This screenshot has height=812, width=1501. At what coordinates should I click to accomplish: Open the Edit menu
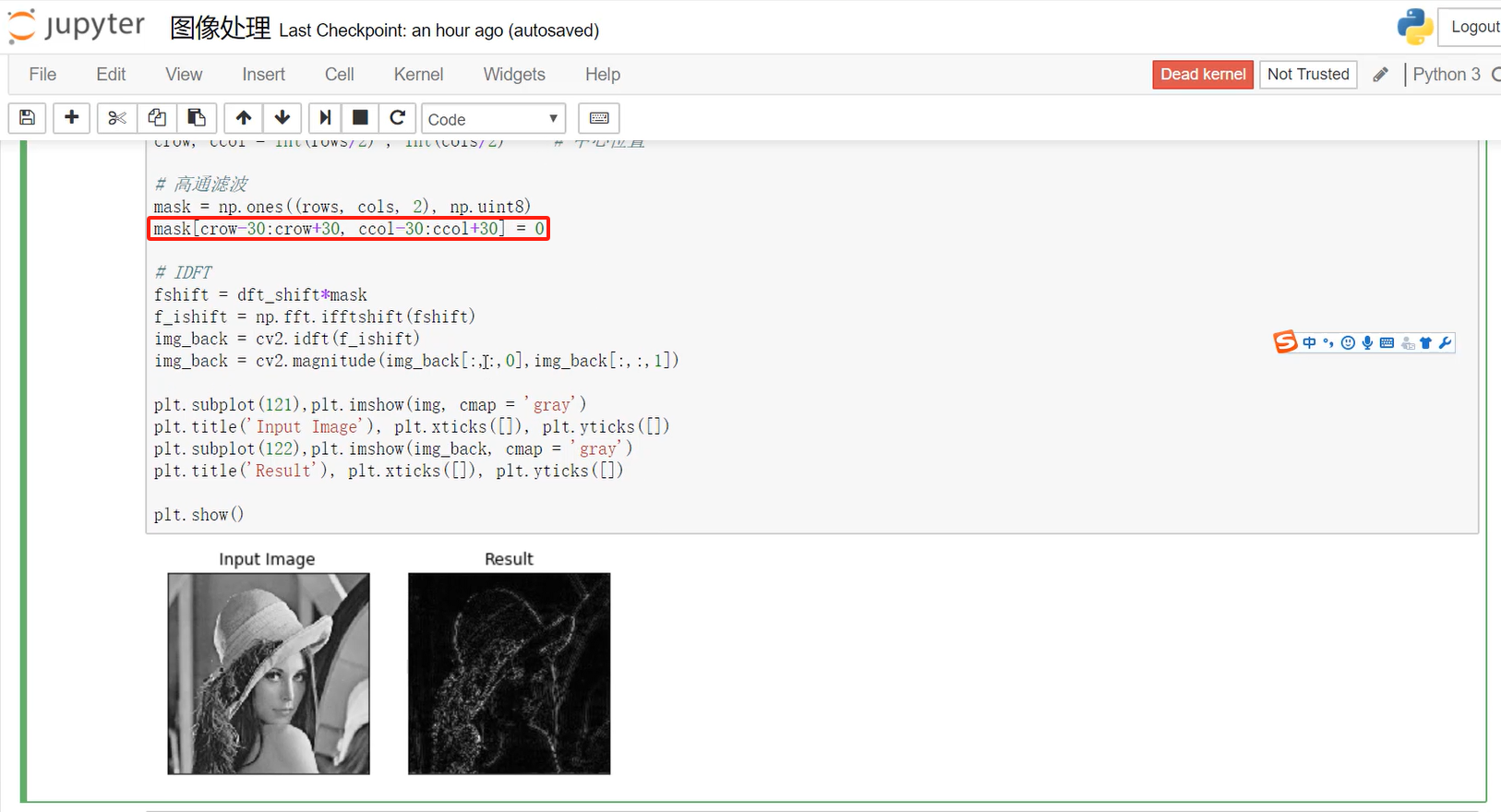[x=111, y=75]
